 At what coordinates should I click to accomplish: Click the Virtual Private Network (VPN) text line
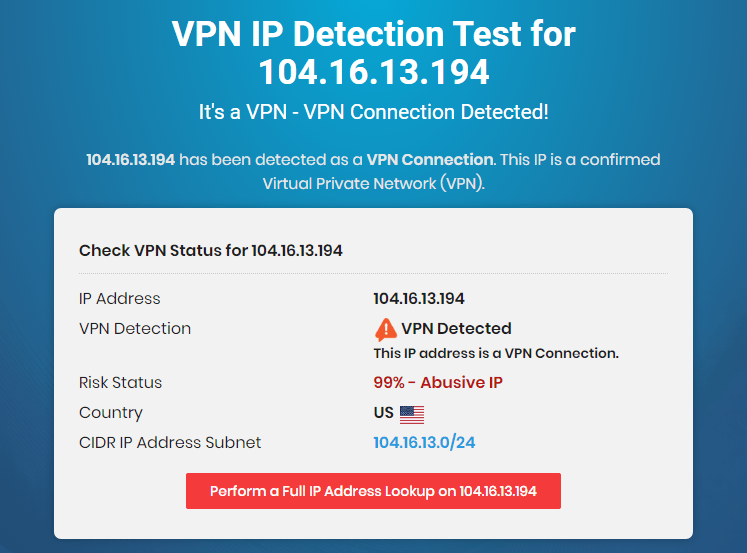(374, 184)
